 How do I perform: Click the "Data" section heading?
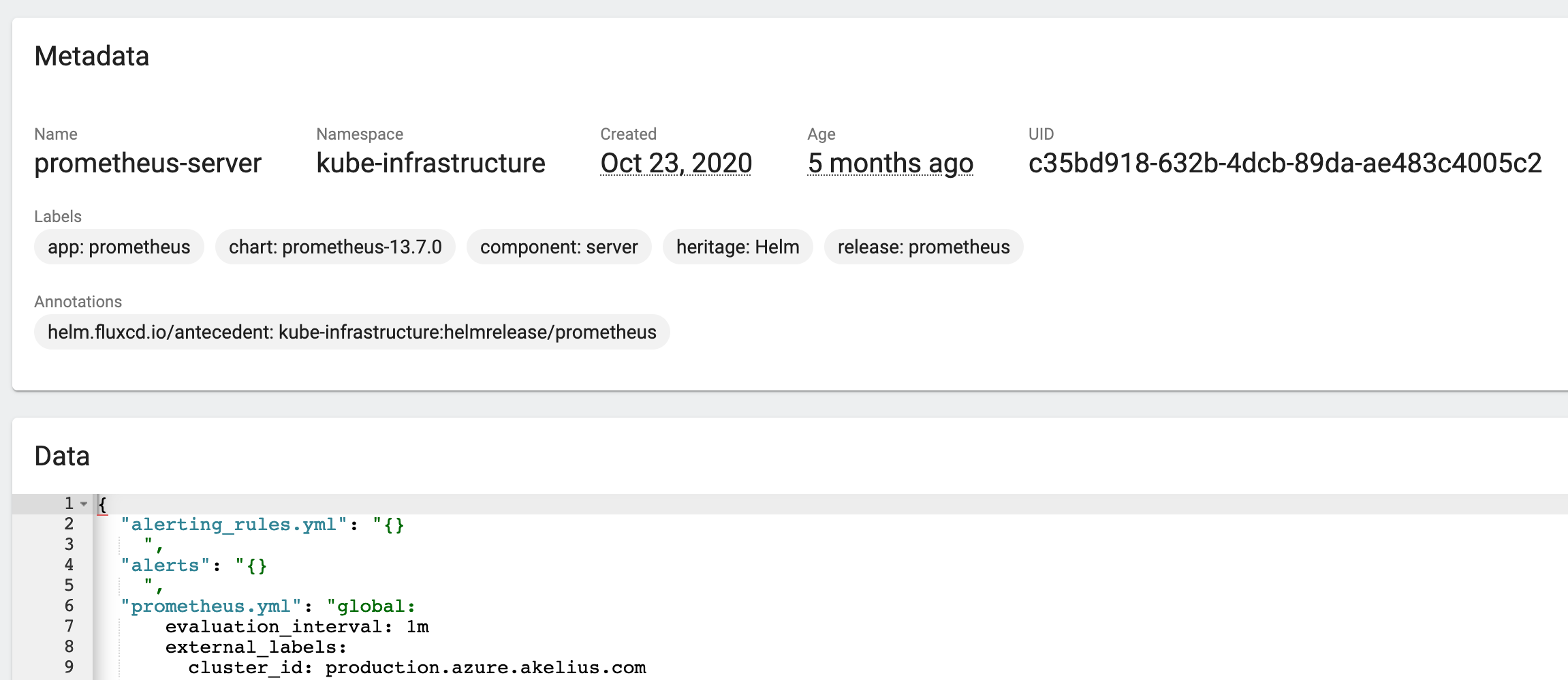62,455
